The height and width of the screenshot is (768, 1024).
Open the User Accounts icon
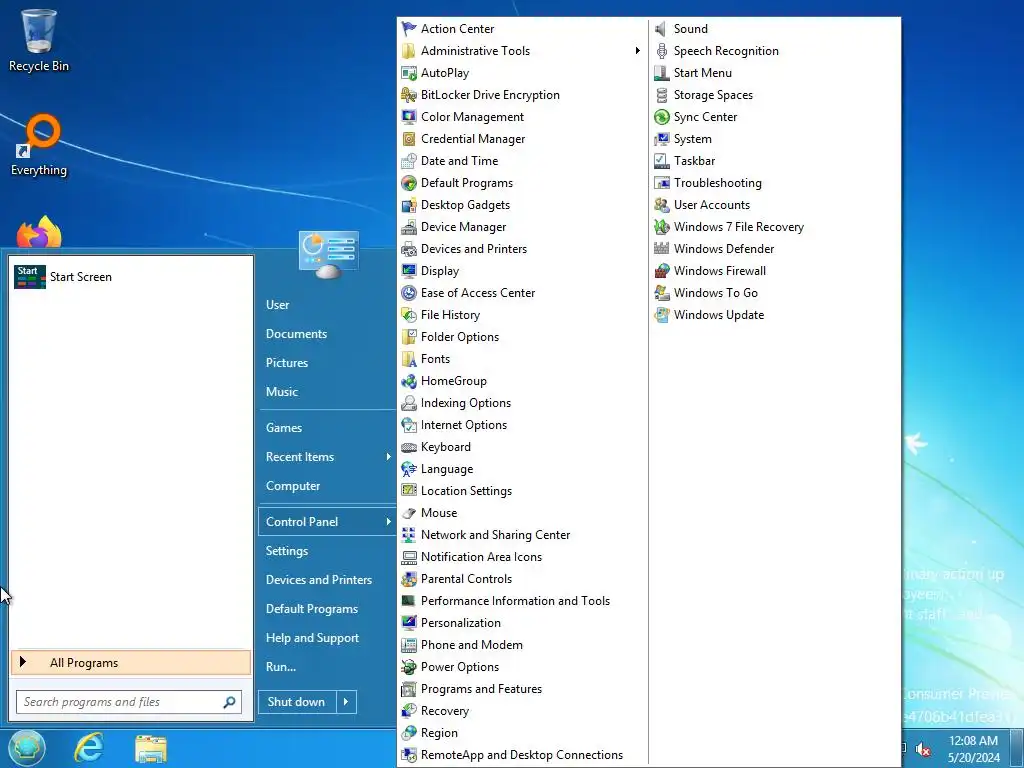(x=662, y=205)
